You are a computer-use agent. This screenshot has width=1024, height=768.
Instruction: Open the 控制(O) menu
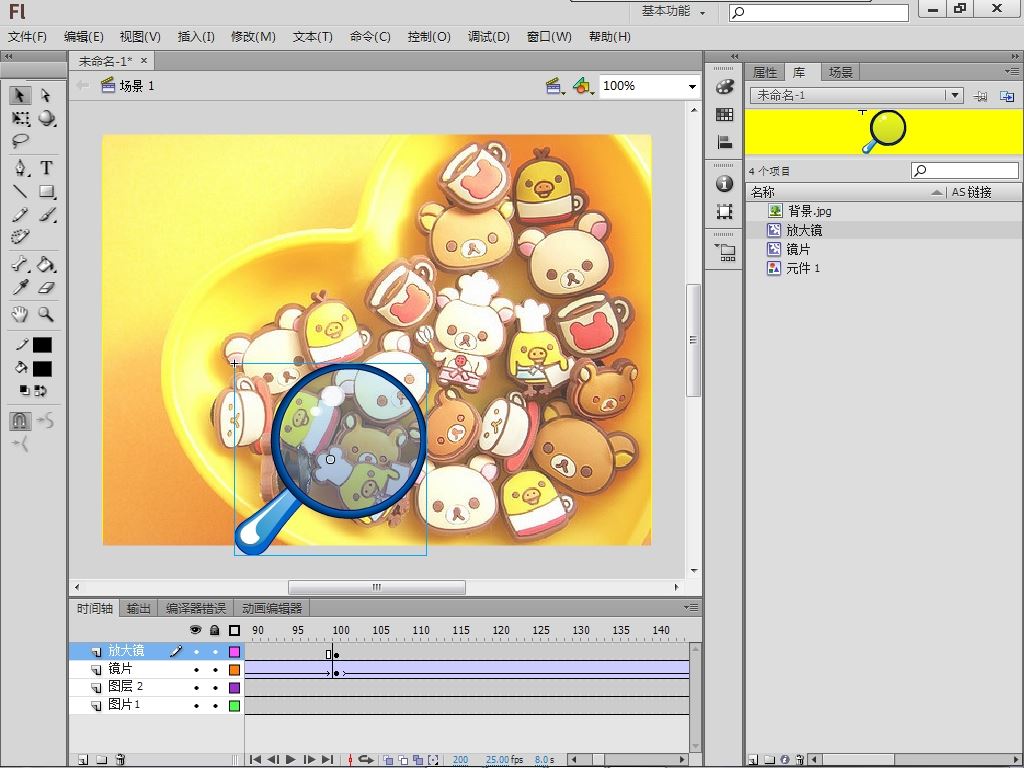pos(429,37)
